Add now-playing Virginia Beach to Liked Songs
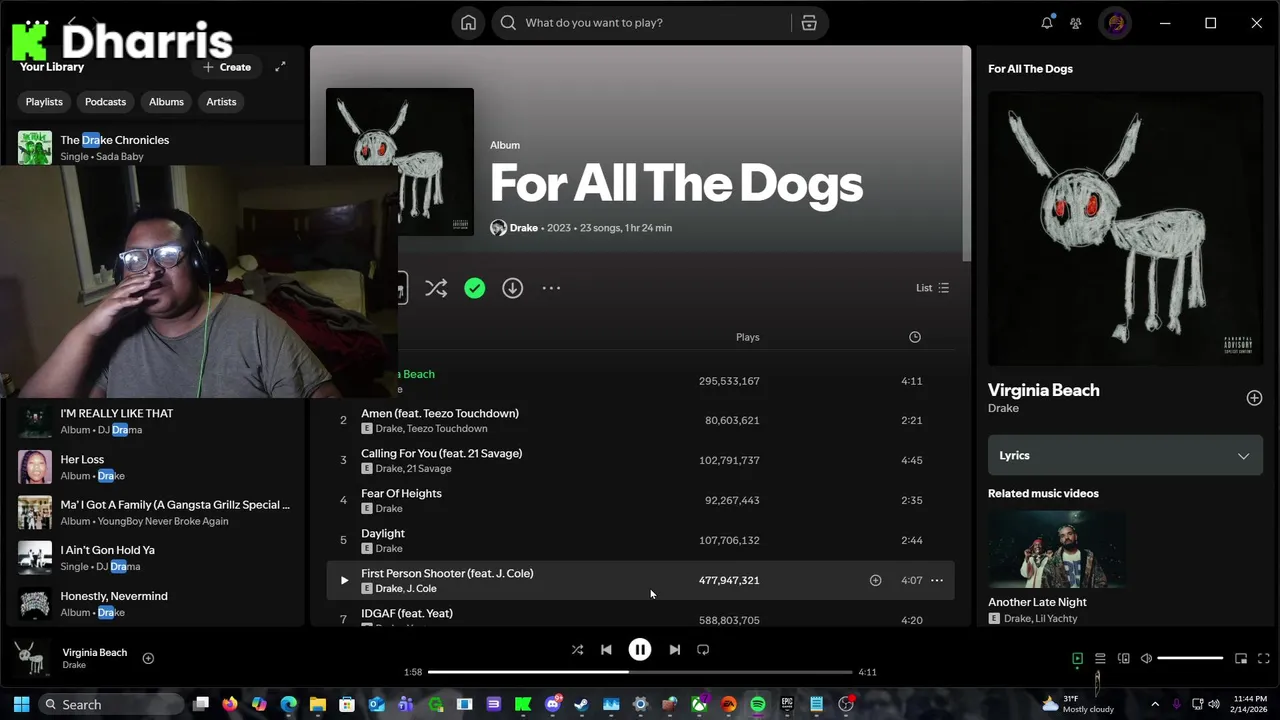1280x720 pixels. (x=148, y=658)
